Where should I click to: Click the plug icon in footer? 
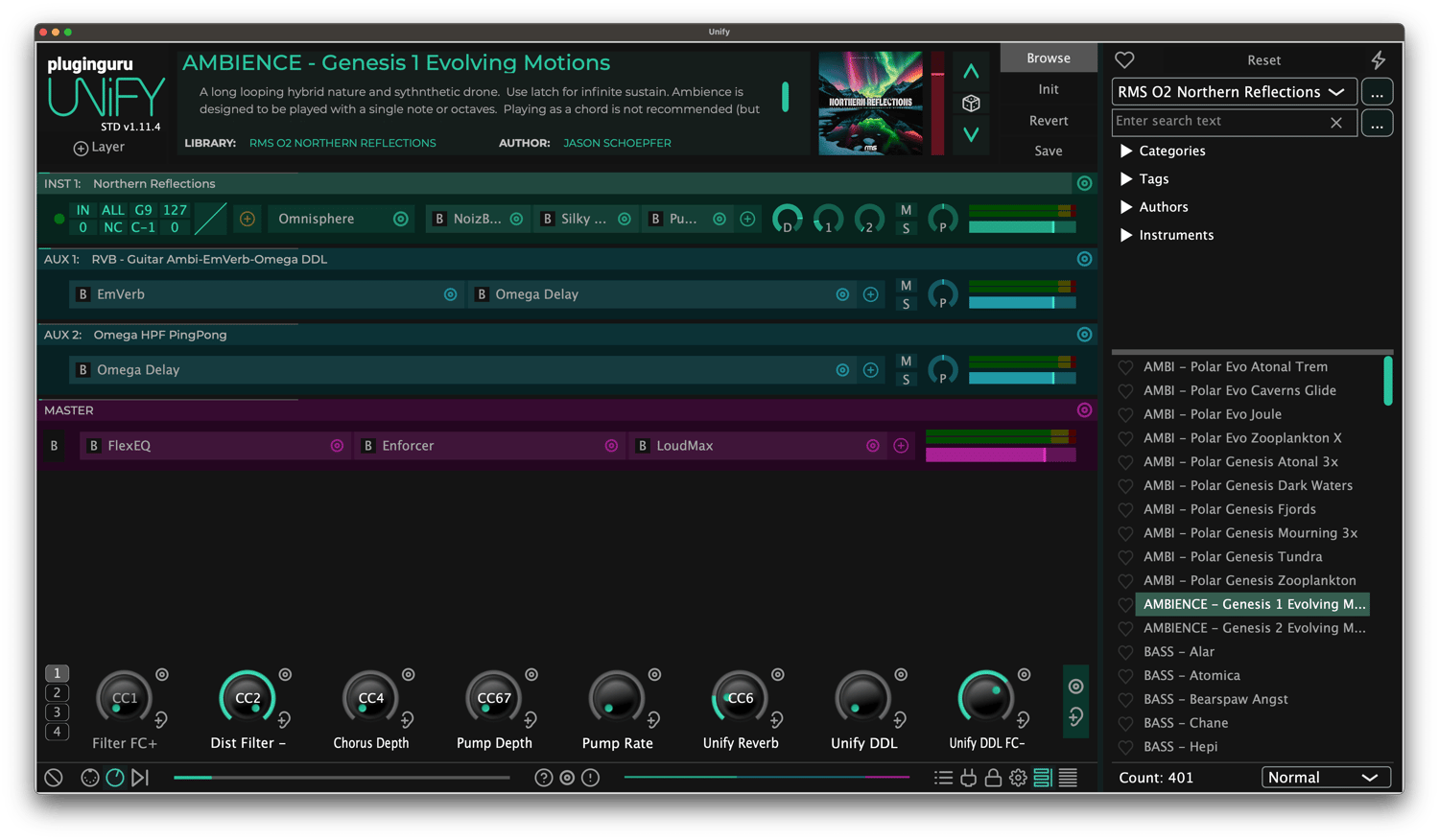(968, 778)
